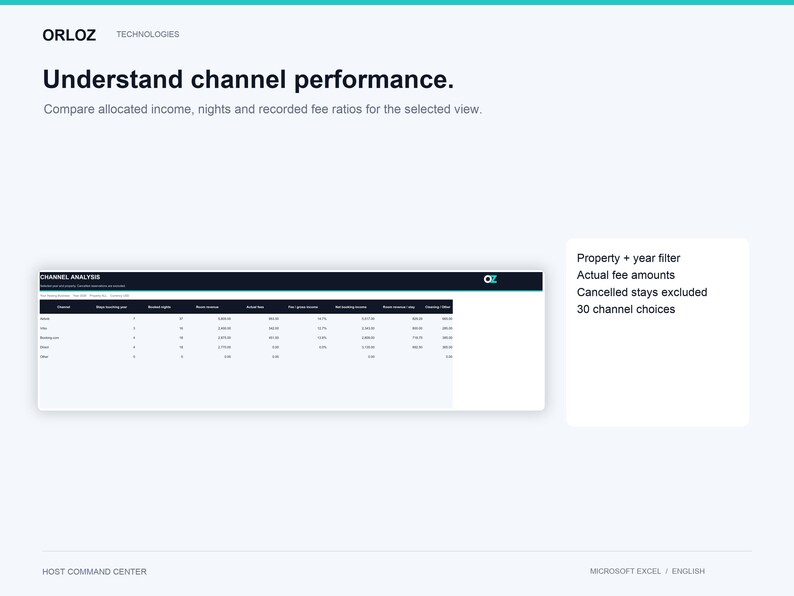Click the Vrbo channel row label

point(43,329)
